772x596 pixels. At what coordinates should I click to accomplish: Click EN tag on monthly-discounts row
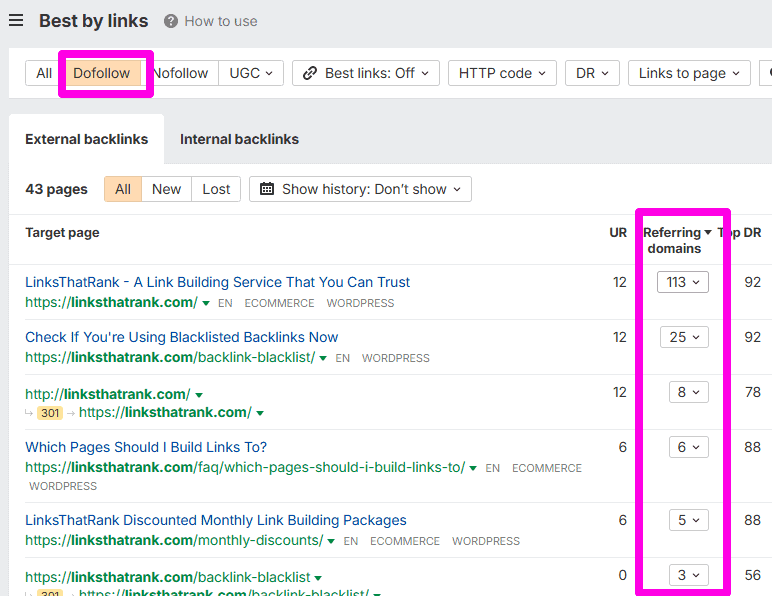[x=351, y=541]
